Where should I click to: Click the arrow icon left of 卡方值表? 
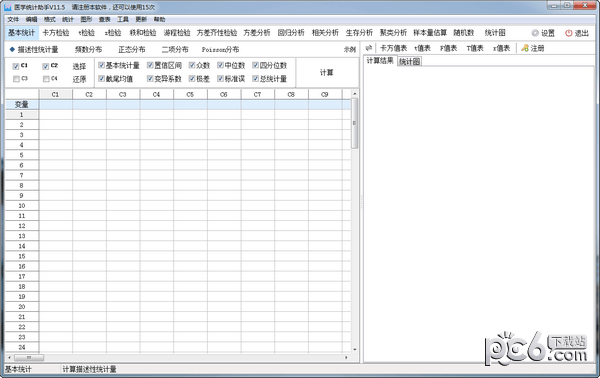click(368, 48)
